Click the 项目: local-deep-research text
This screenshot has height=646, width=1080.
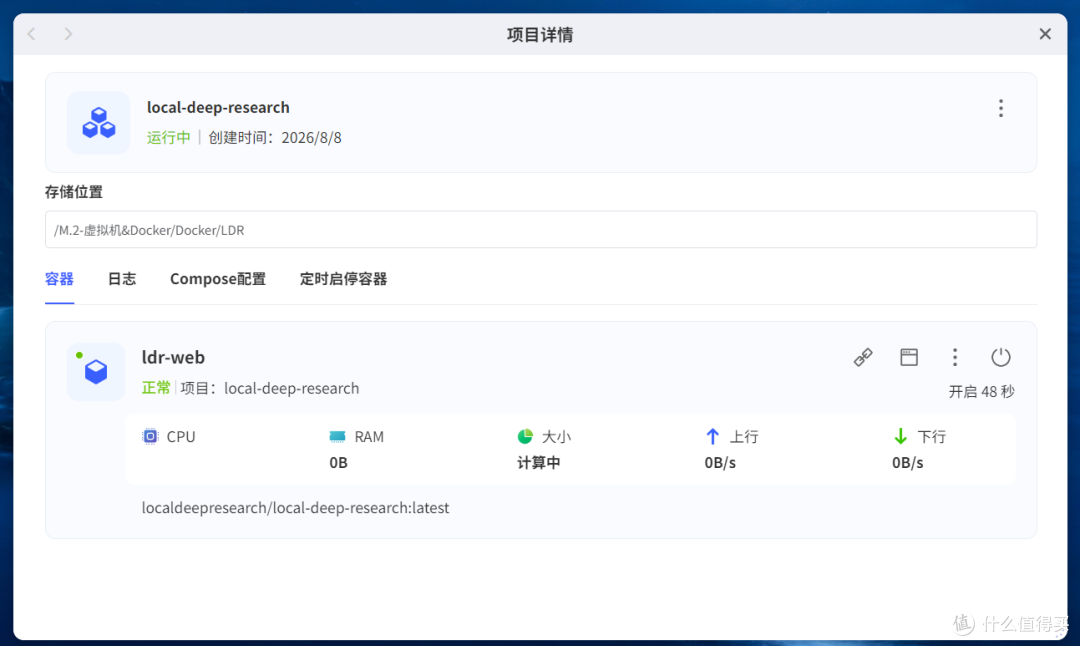pos(269,388)
